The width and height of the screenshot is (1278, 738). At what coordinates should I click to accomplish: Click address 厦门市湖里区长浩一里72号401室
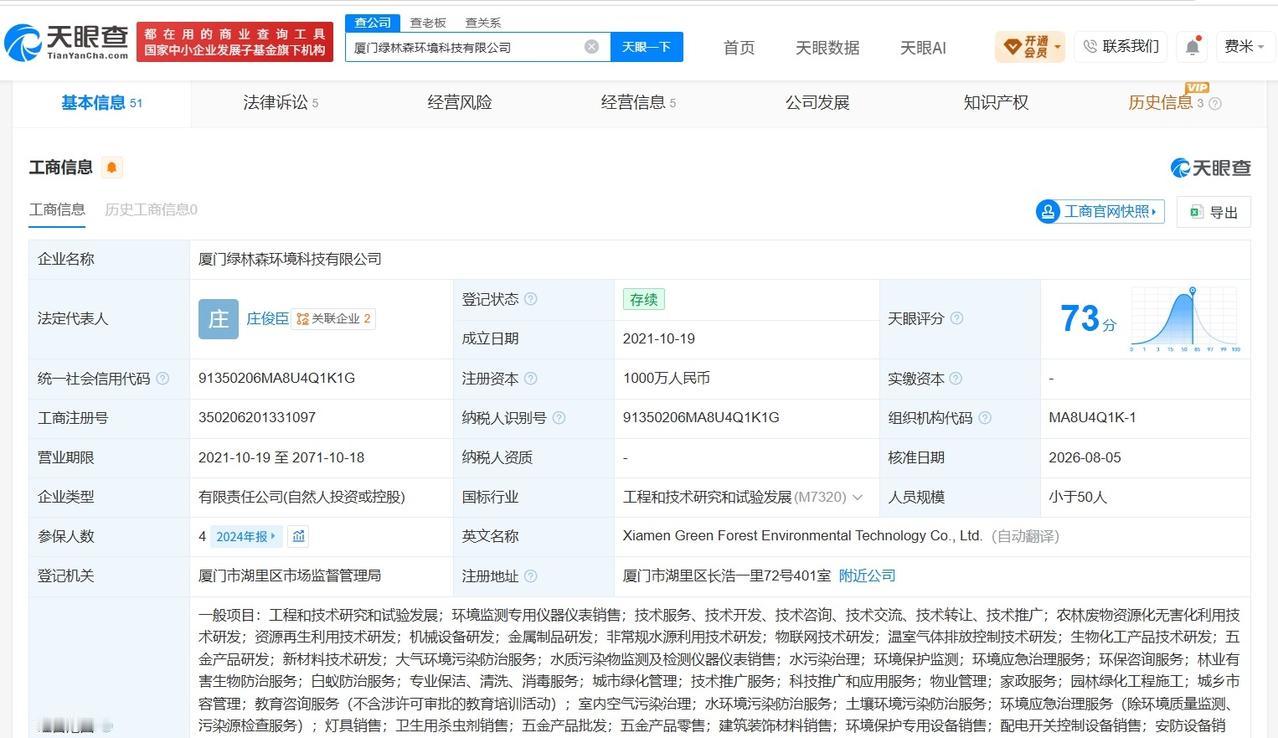point(726,576)
